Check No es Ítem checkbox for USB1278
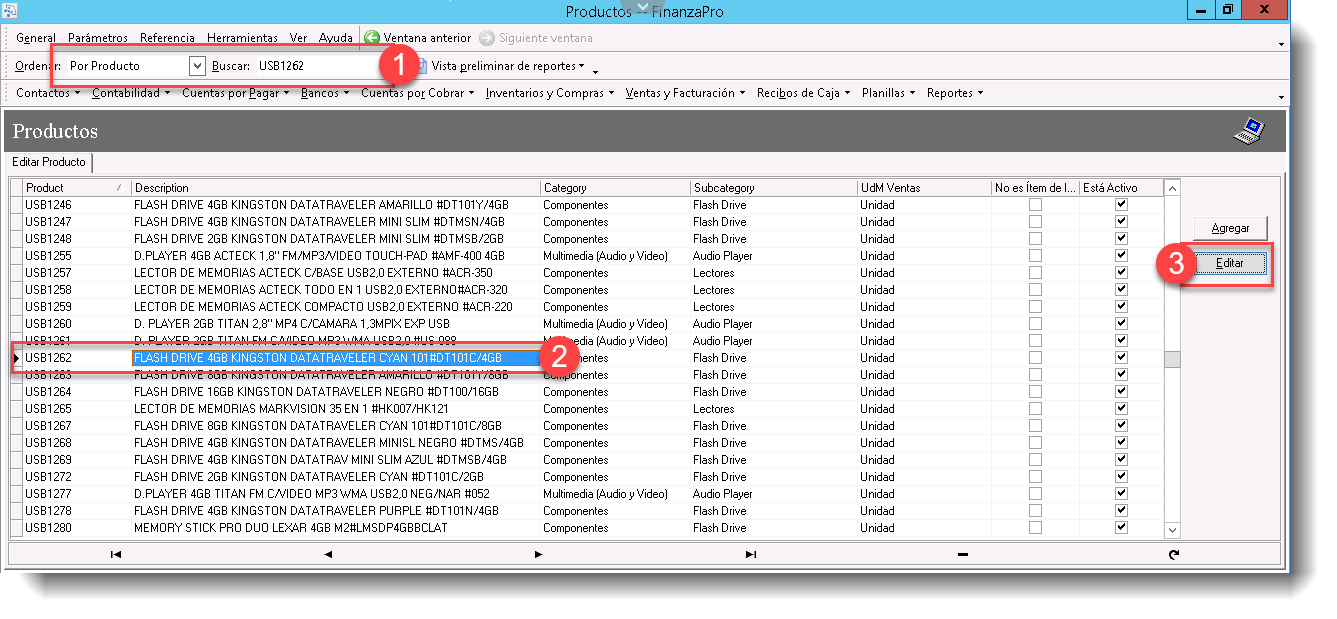 click(1035, 511)
